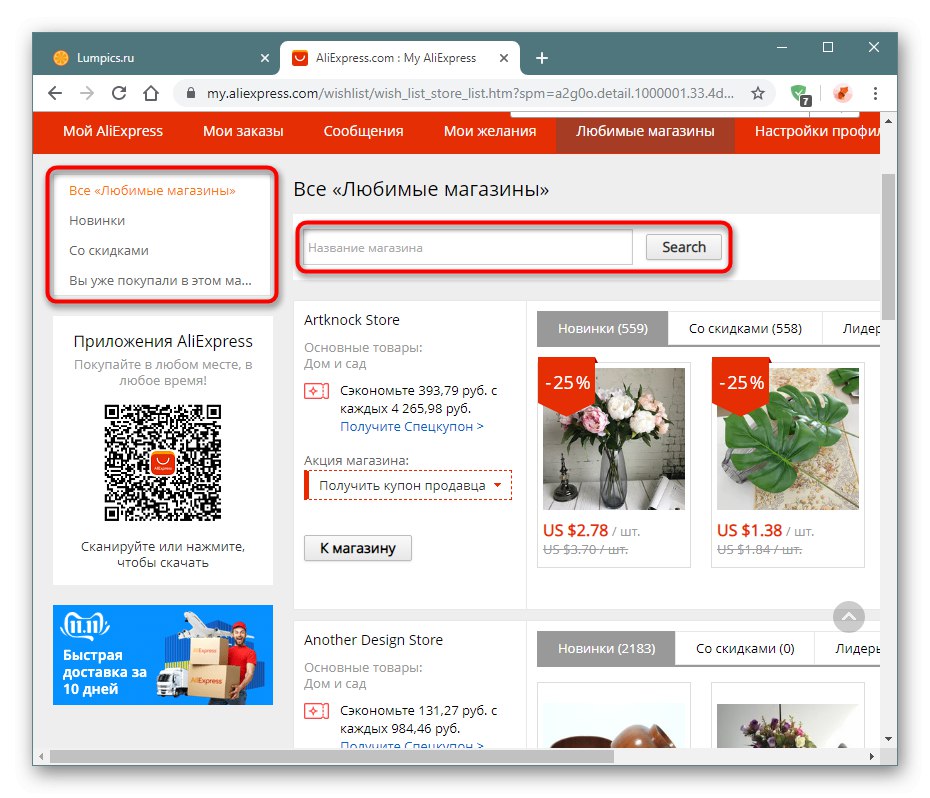
Task: Expand Получить купон продавца dropdown
Action: (x=408, y=485)
